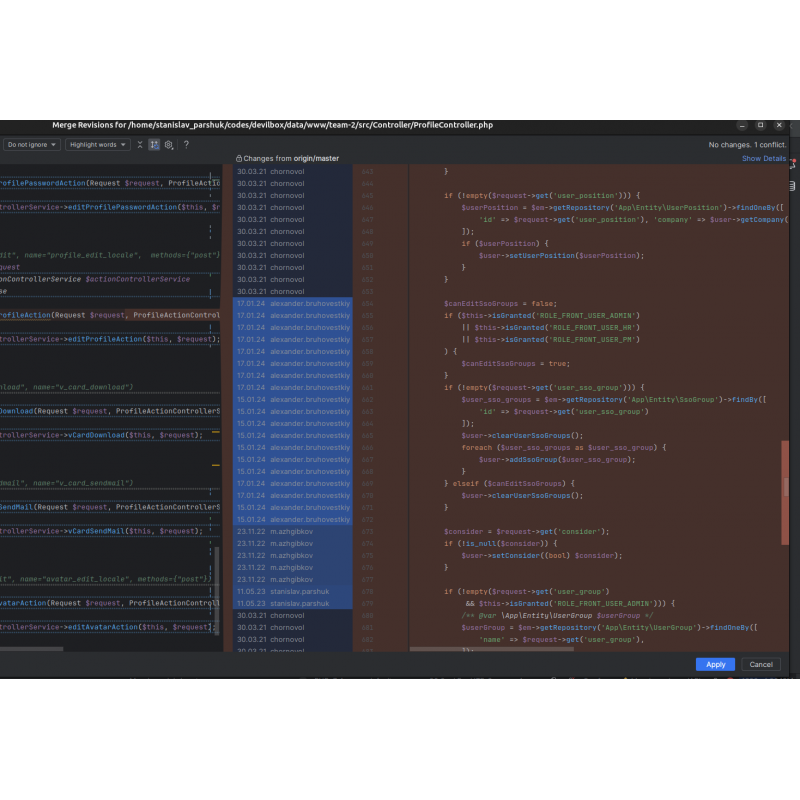Click the horizontal scrollbar under the code pane
The width and height of the screenshot is (800, 800).
[x=490, y=649]
